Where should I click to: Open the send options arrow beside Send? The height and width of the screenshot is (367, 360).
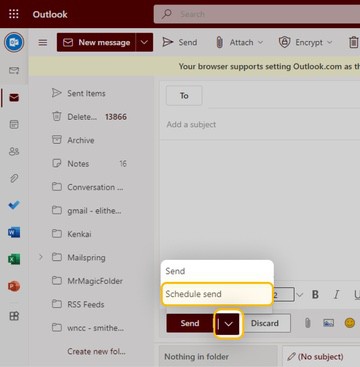[228, 323]
